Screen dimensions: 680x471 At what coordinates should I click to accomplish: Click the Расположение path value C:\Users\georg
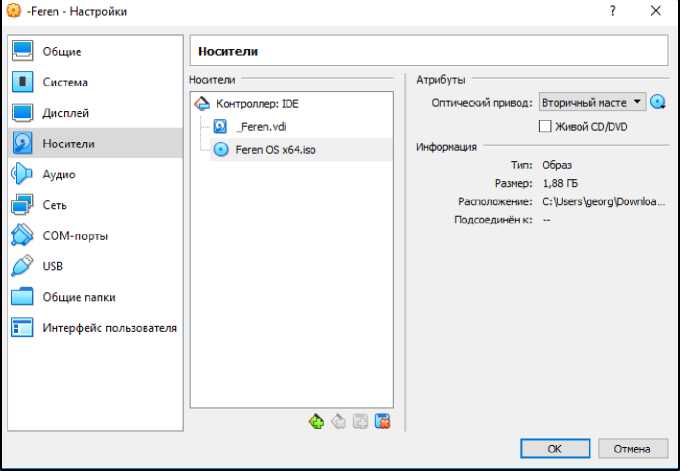[603, 202]
